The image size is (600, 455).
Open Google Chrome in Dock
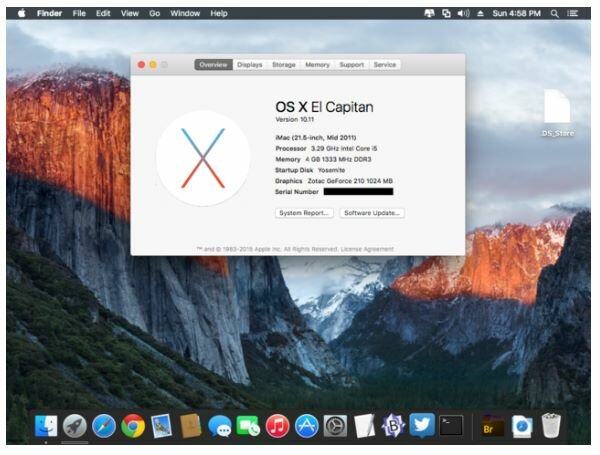133,426
